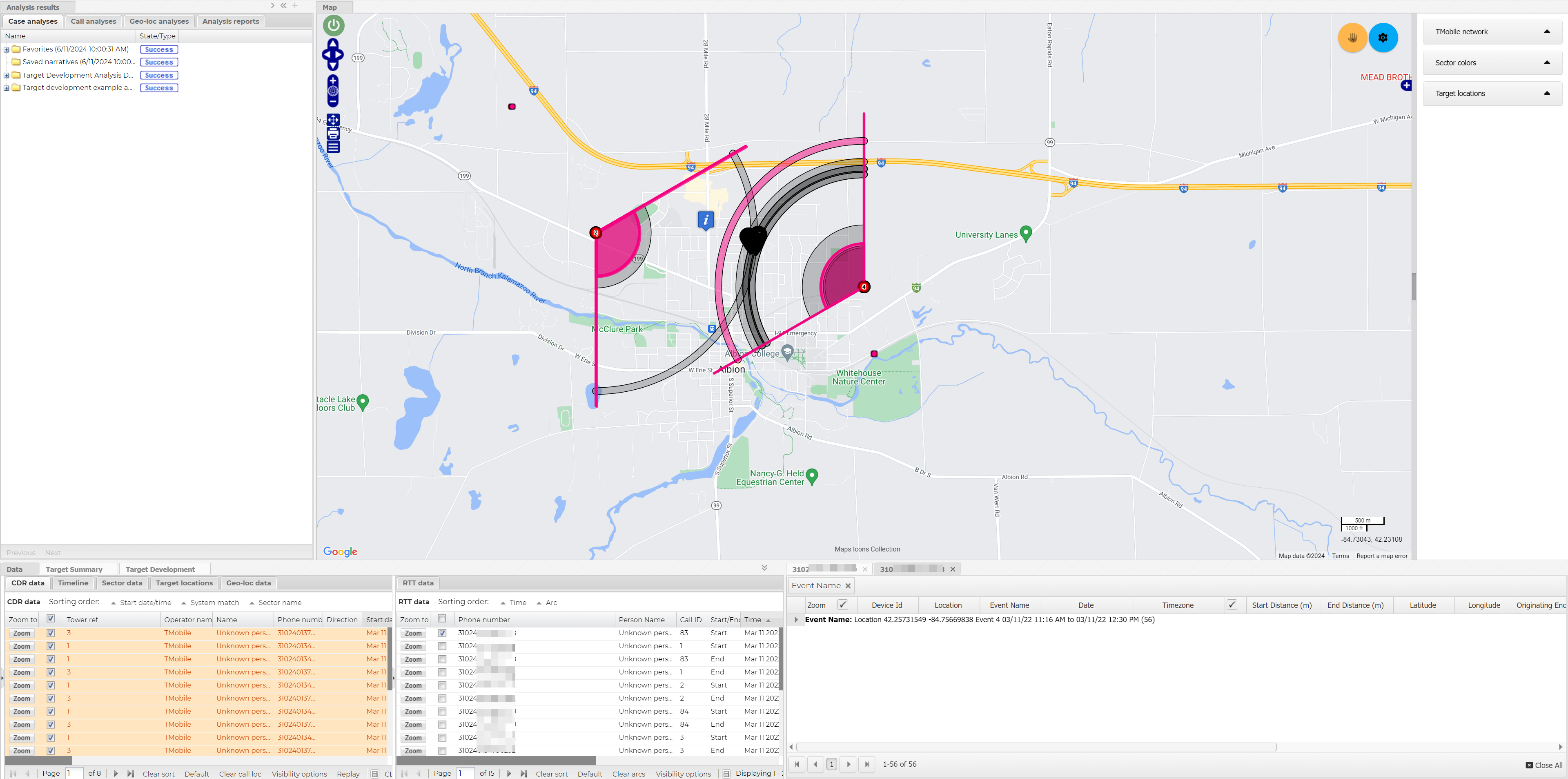This screenshot has width=1568, height=779.
Task: Switch to the Geo-loc analyses tab
Action: [x=159, y=21]
